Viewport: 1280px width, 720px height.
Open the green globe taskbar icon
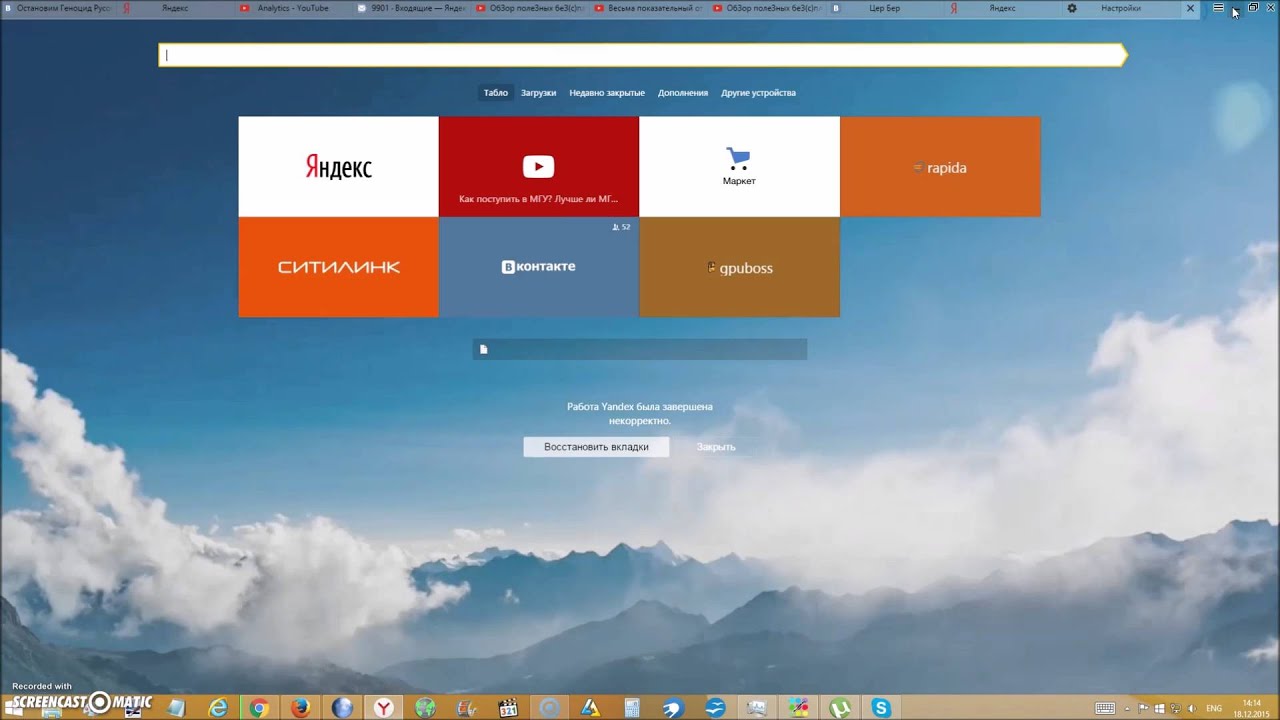(x=425, y=708)
